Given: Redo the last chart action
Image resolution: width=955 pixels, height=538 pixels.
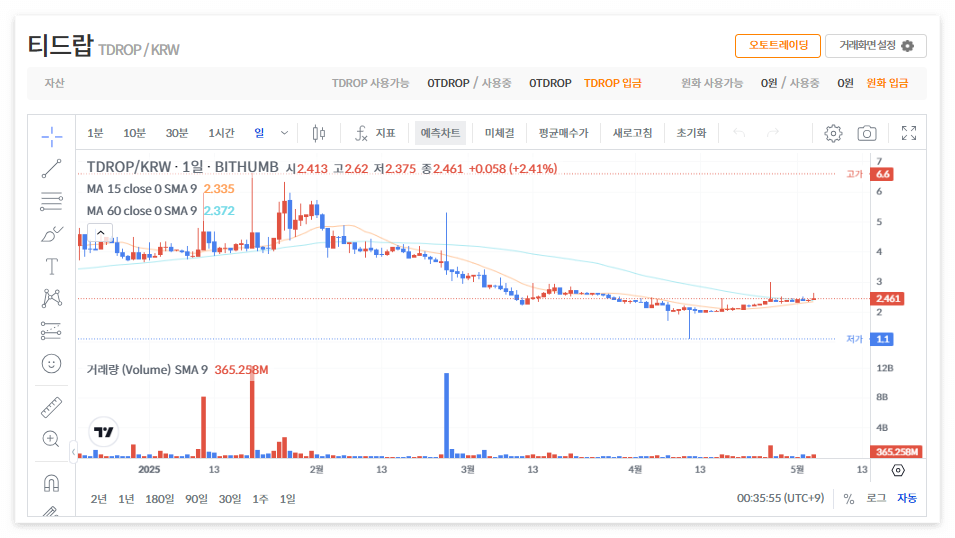Looking at the screenshot, I should [x=773, y=133].
